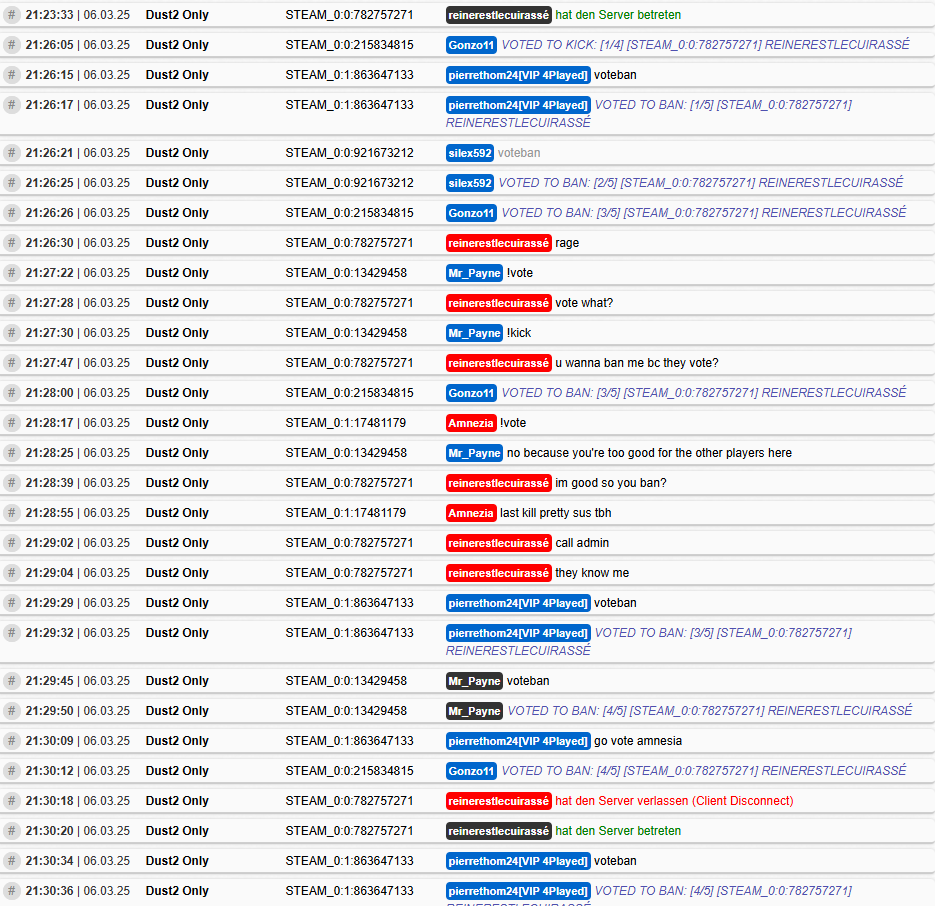Click the # icon on the 21:26:05 row

point(12,45)
